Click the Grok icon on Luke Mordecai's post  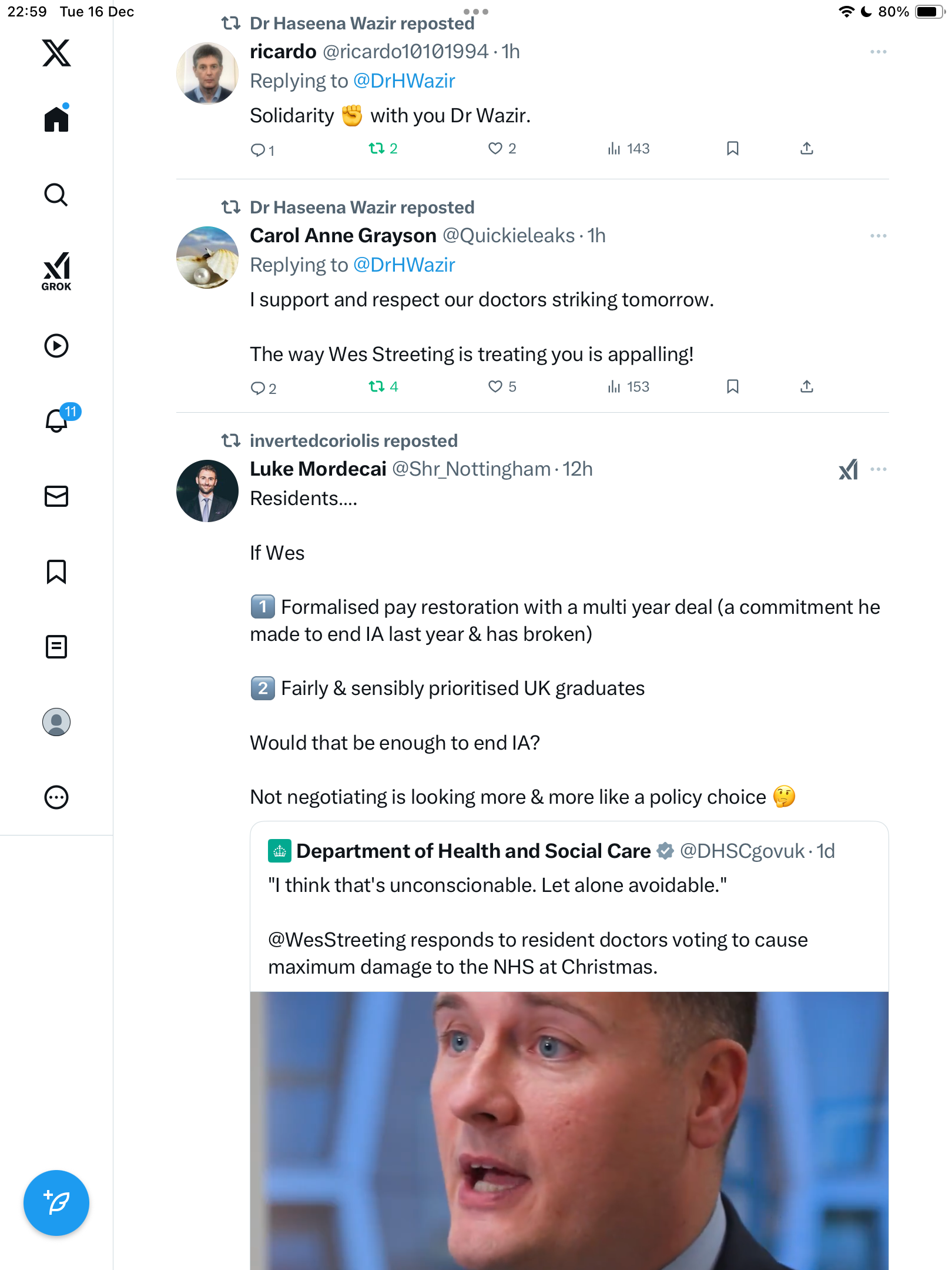pos(848,469)
